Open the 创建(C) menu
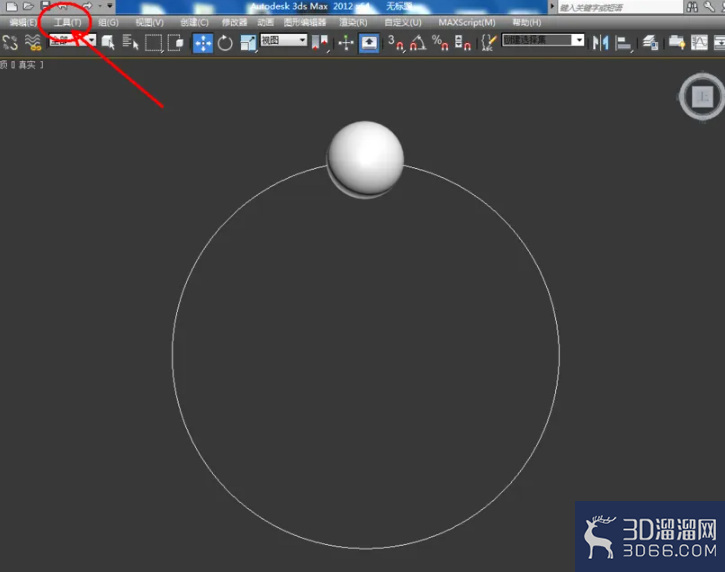The width and height of the screenshot is (725, 572). pos(194,22)
